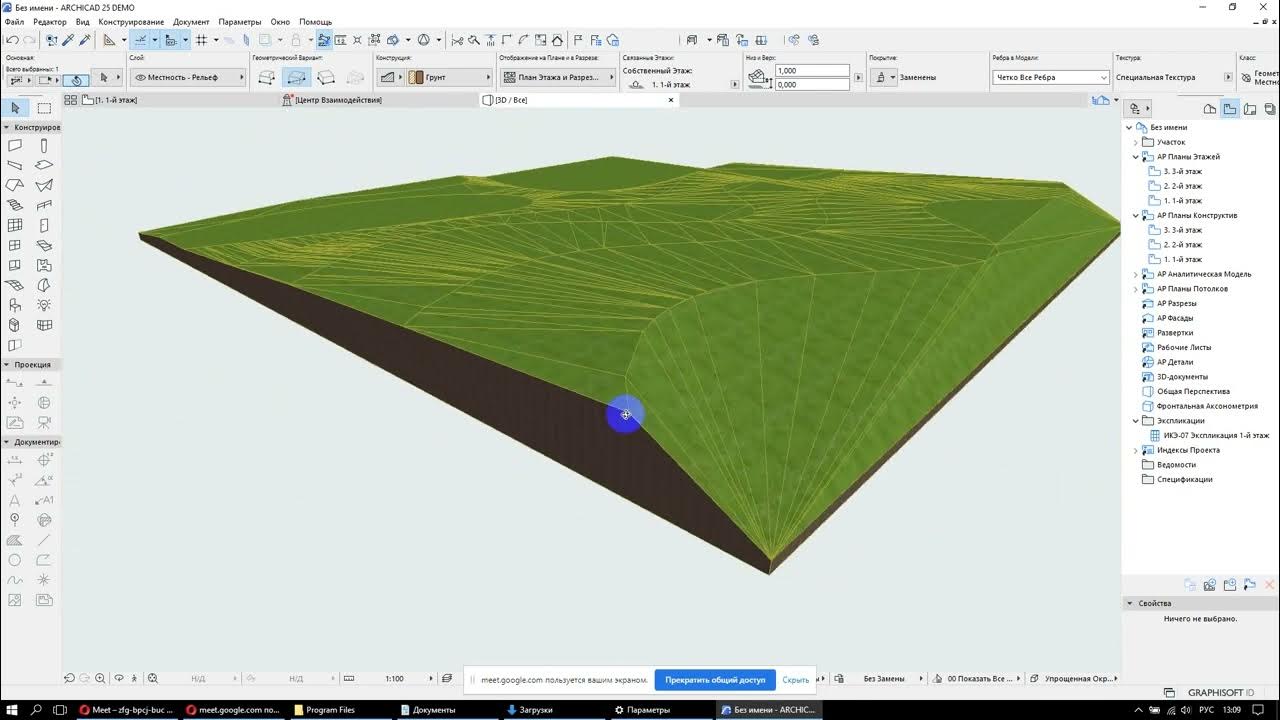Open the Покрытие surface override dropdown

tap(882, 77)
